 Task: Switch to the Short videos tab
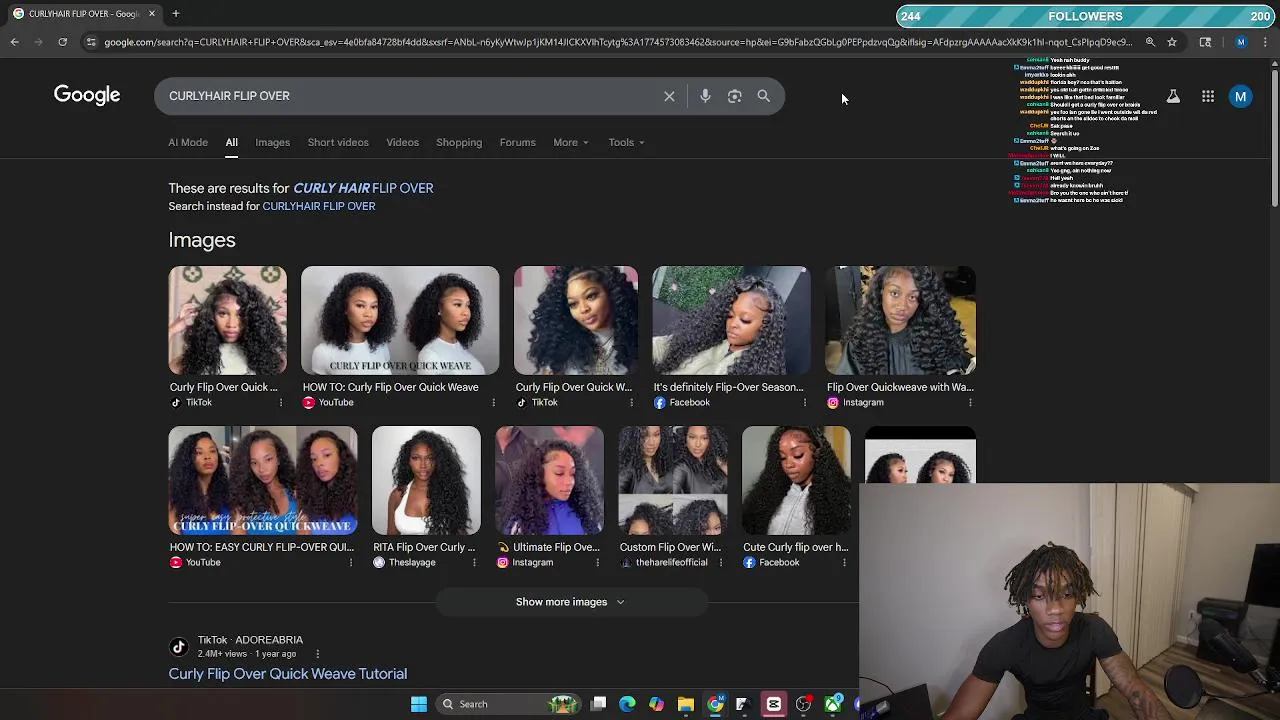[x=338, y=142]
